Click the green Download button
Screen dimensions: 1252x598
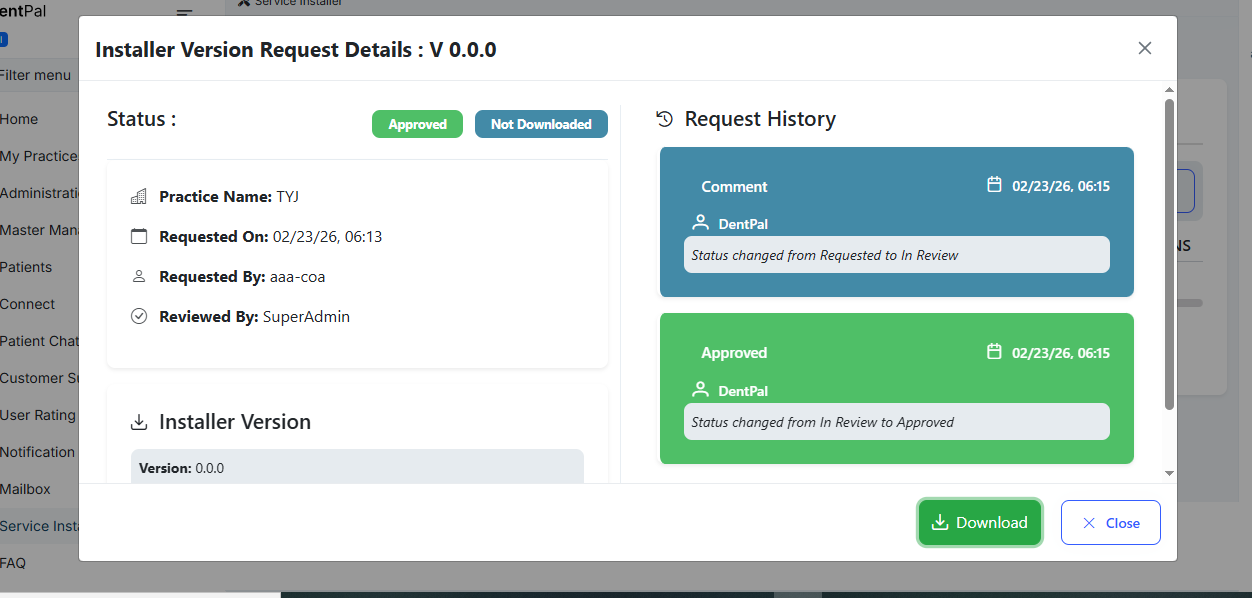tap(980, 523)
